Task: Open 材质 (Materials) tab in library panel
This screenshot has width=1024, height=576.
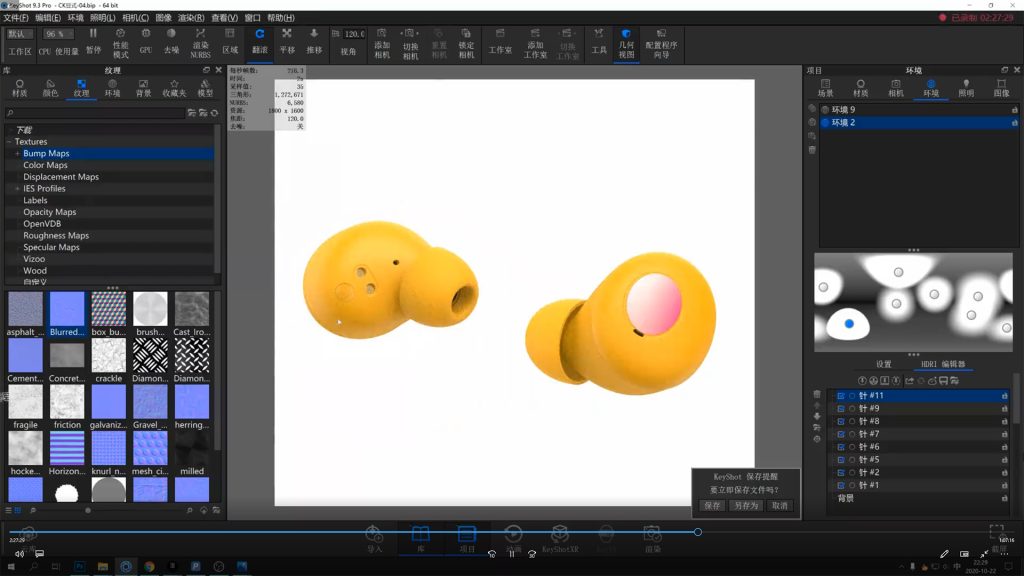Action: pos(20,88)
